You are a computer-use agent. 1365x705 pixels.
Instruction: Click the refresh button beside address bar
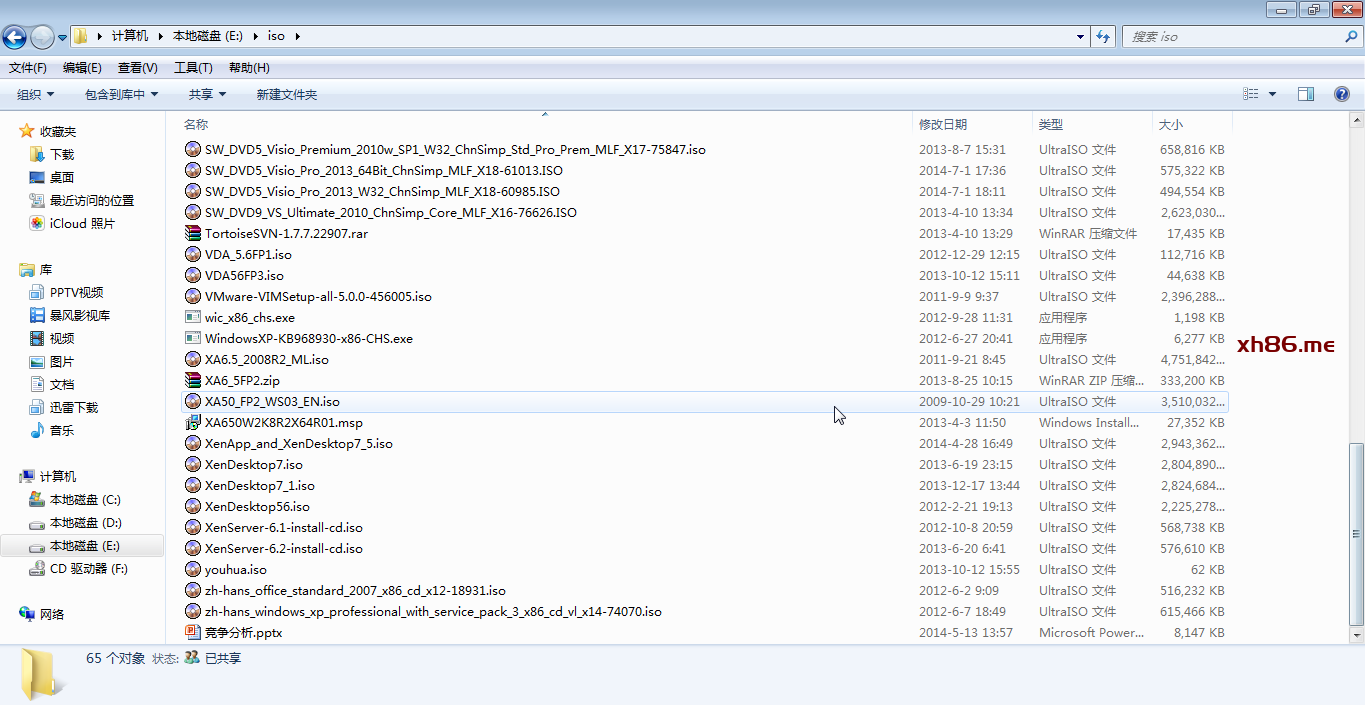[x=1103, y=36]
